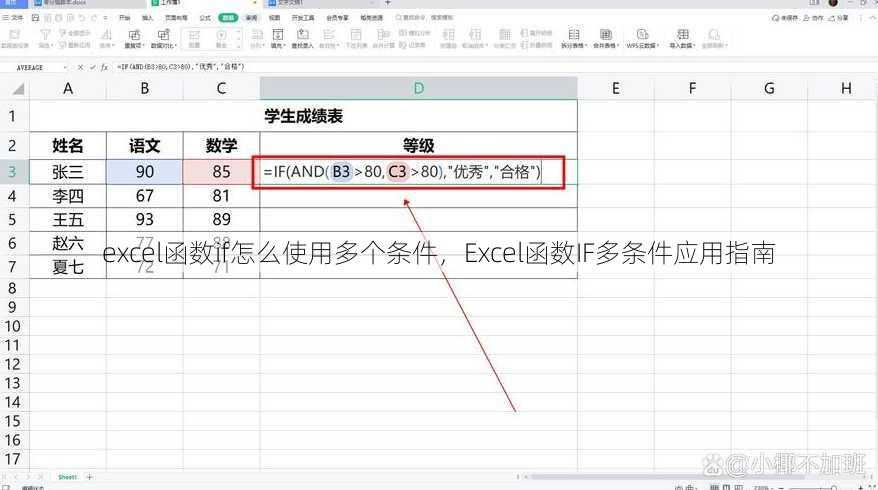
Task: Open new document tab with plus button
Action: point(387,3)
